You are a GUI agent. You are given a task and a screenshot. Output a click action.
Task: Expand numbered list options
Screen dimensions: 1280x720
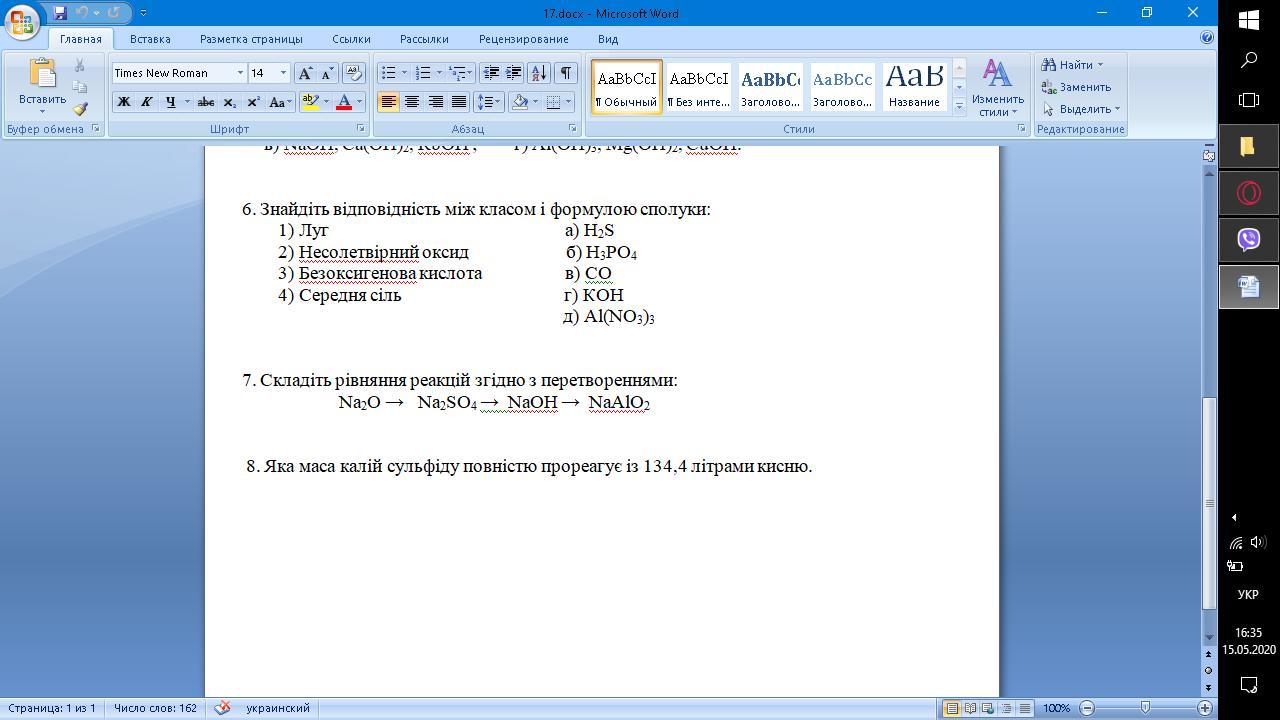pyautogui.click(x=439, y=73)
